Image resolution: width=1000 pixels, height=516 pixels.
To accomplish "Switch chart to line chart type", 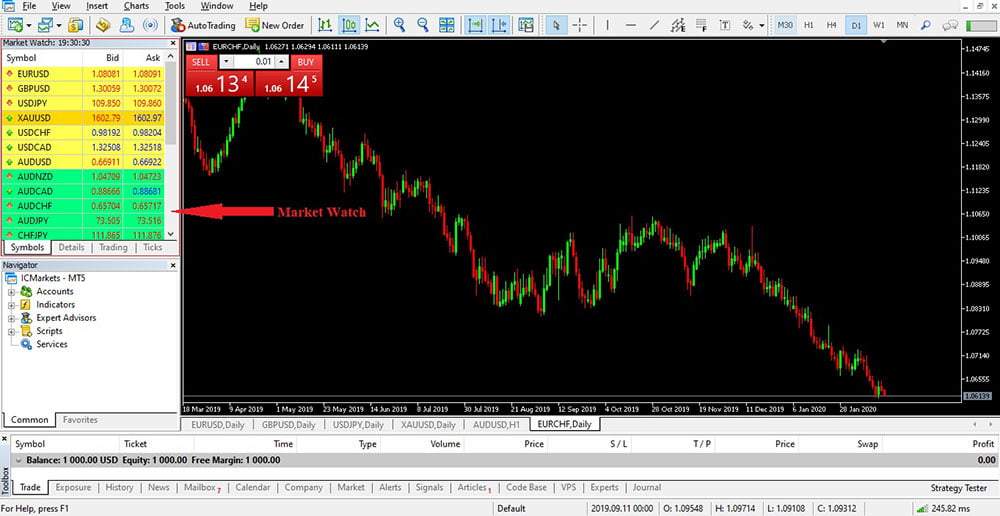I will tap(372, 26).
